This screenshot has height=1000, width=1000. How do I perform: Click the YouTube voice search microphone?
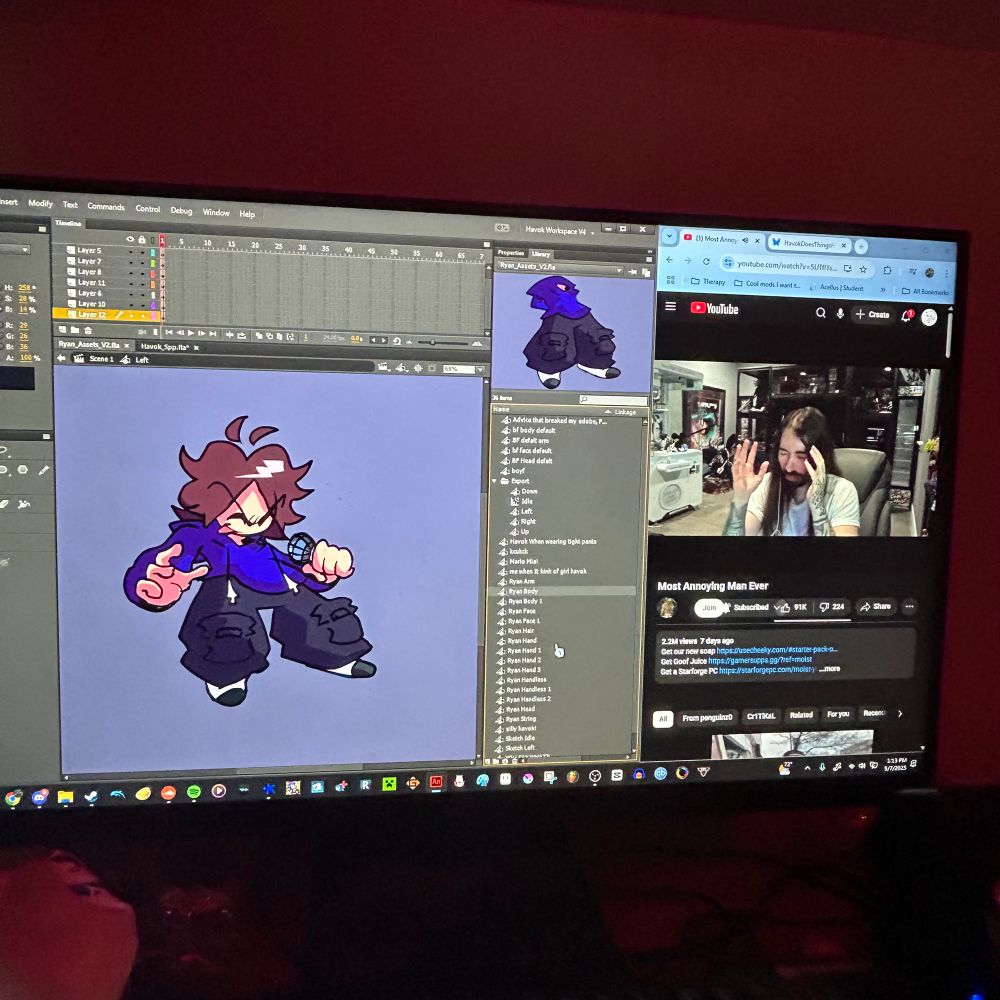coord(841,313)
